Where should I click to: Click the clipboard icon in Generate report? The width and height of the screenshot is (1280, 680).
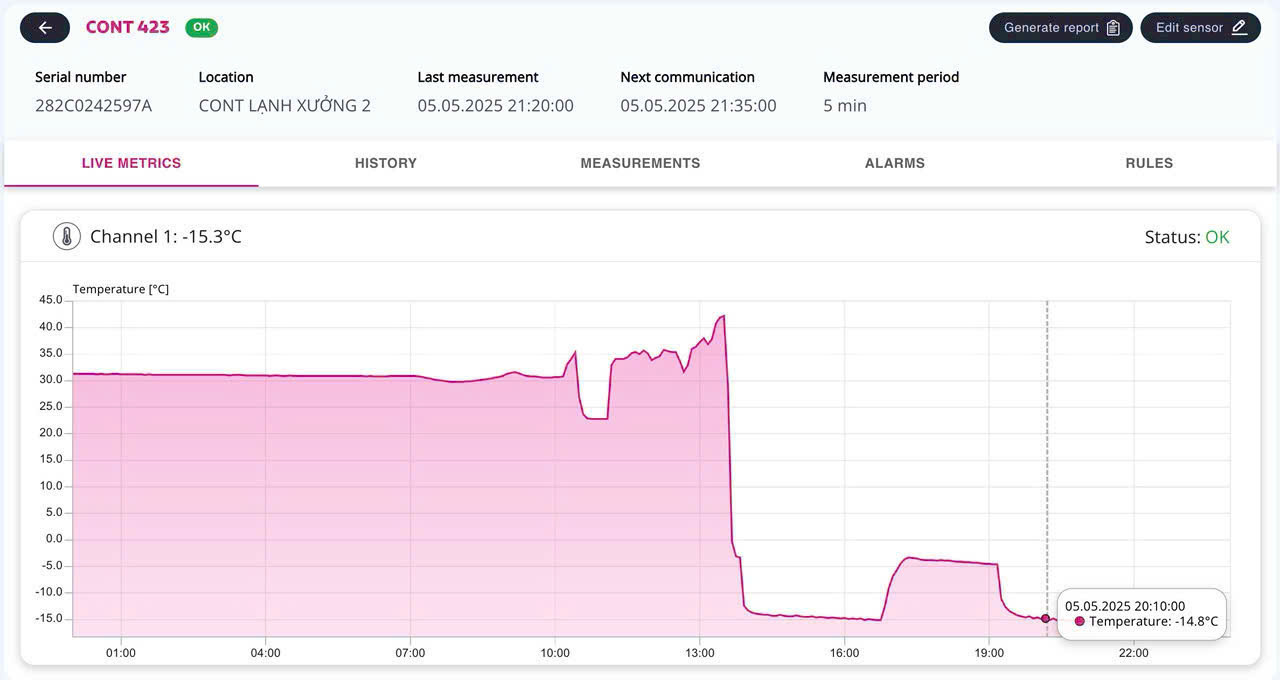tap(1113, 28)
